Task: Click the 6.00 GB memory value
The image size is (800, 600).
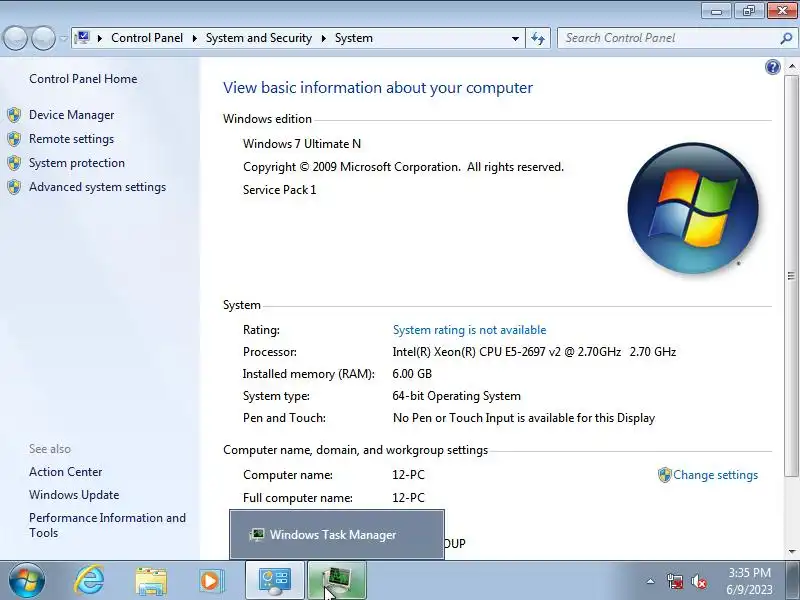Action: click(412, 374)
